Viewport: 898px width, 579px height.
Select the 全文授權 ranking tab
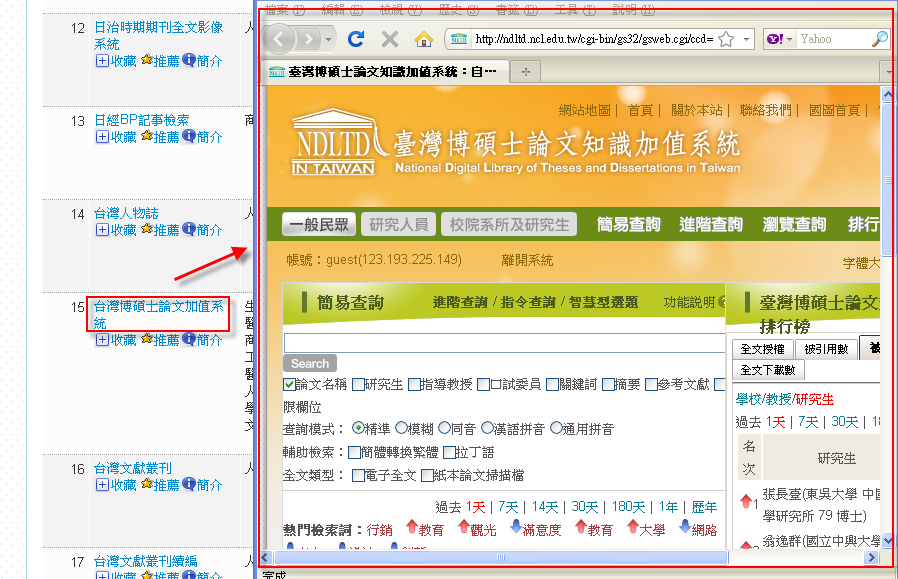pyautogui.click(x=762, y=349)
